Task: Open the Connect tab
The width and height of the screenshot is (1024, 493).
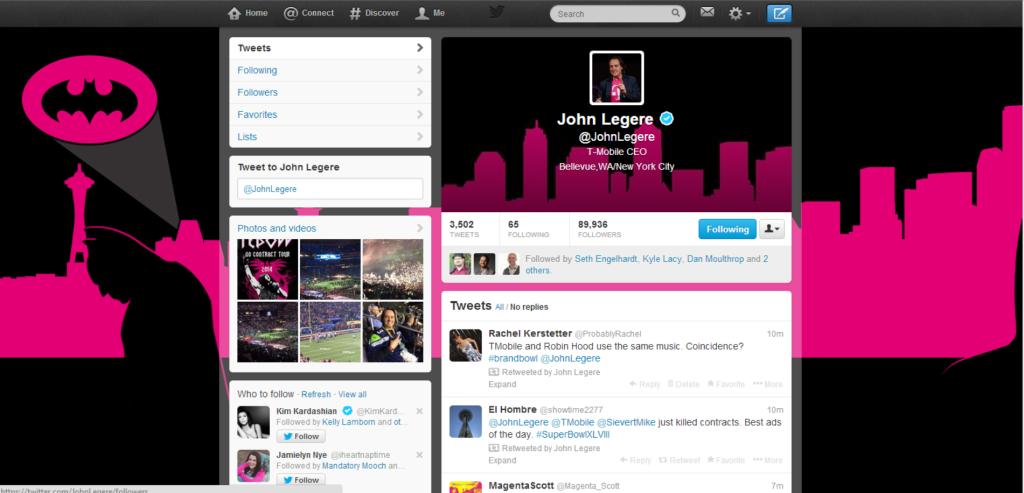Action: click(x=308, y=13)
